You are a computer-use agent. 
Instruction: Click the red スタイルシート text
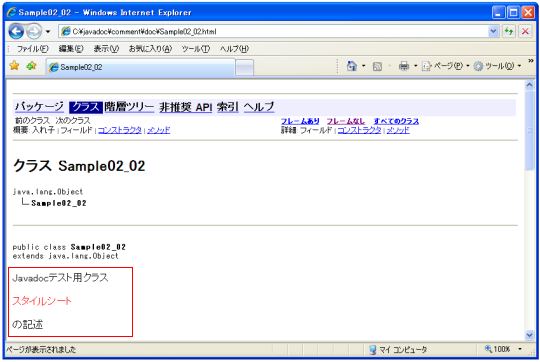[42, 301]
